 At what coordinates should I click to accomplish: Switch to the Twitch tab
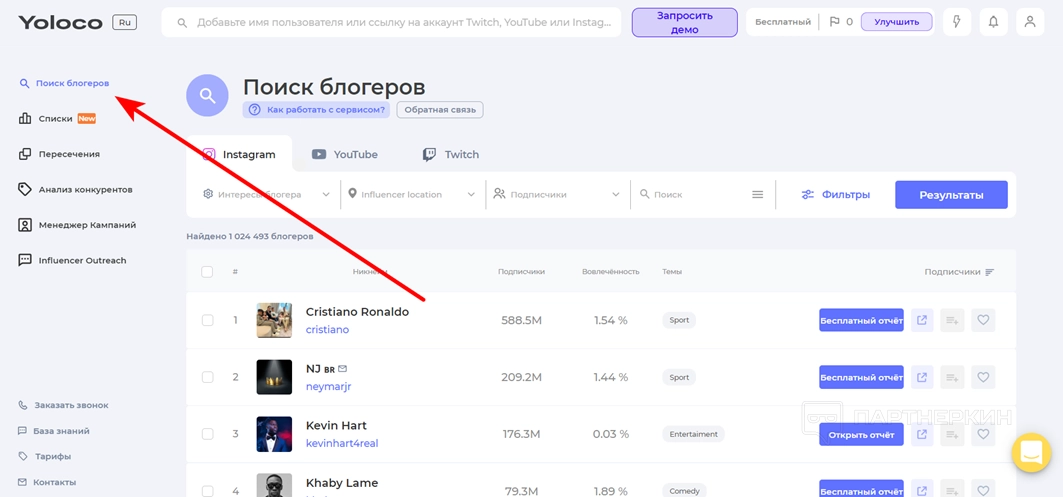click(x=451, y=155)
